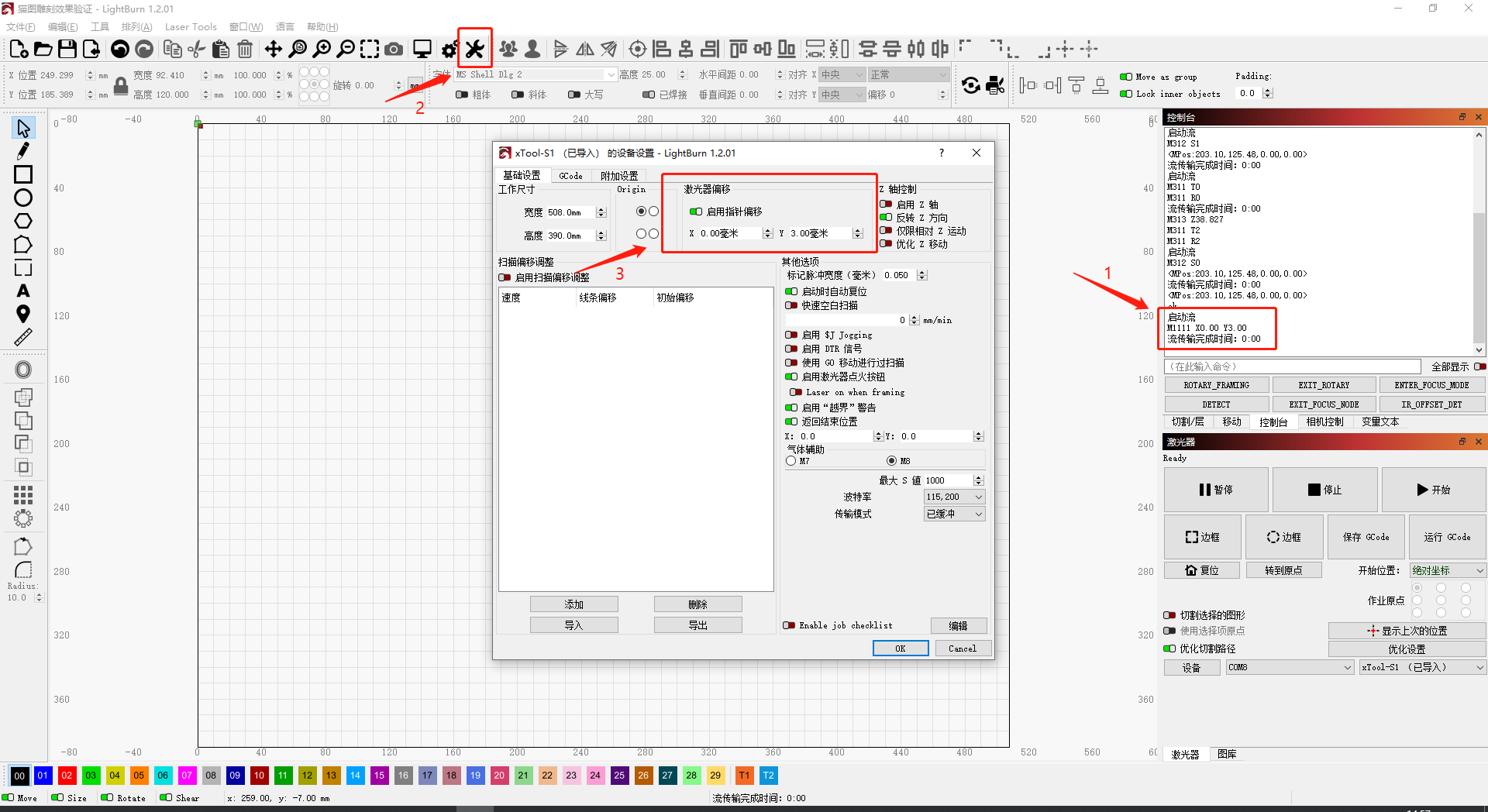
Task: Select the Polygon tool
Action: pyautogui.click(x=23, y=221)
